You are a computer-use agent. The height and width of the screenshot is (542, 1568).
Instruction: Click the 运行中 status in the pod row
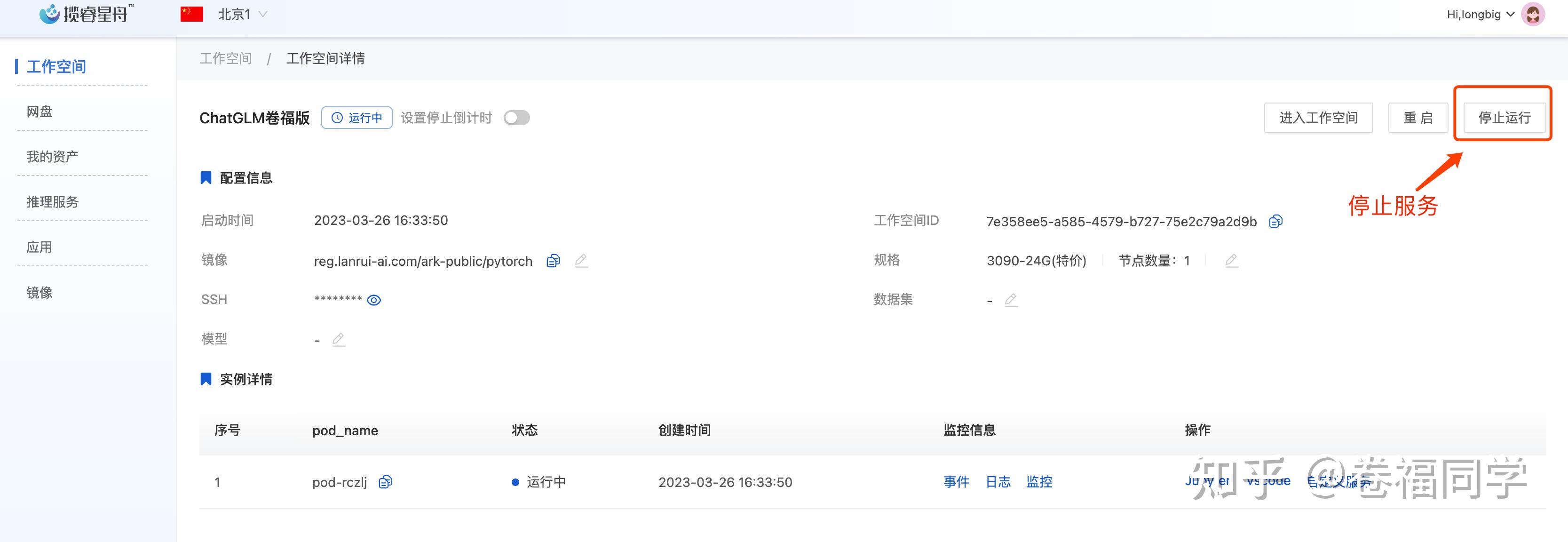(539, 482)
